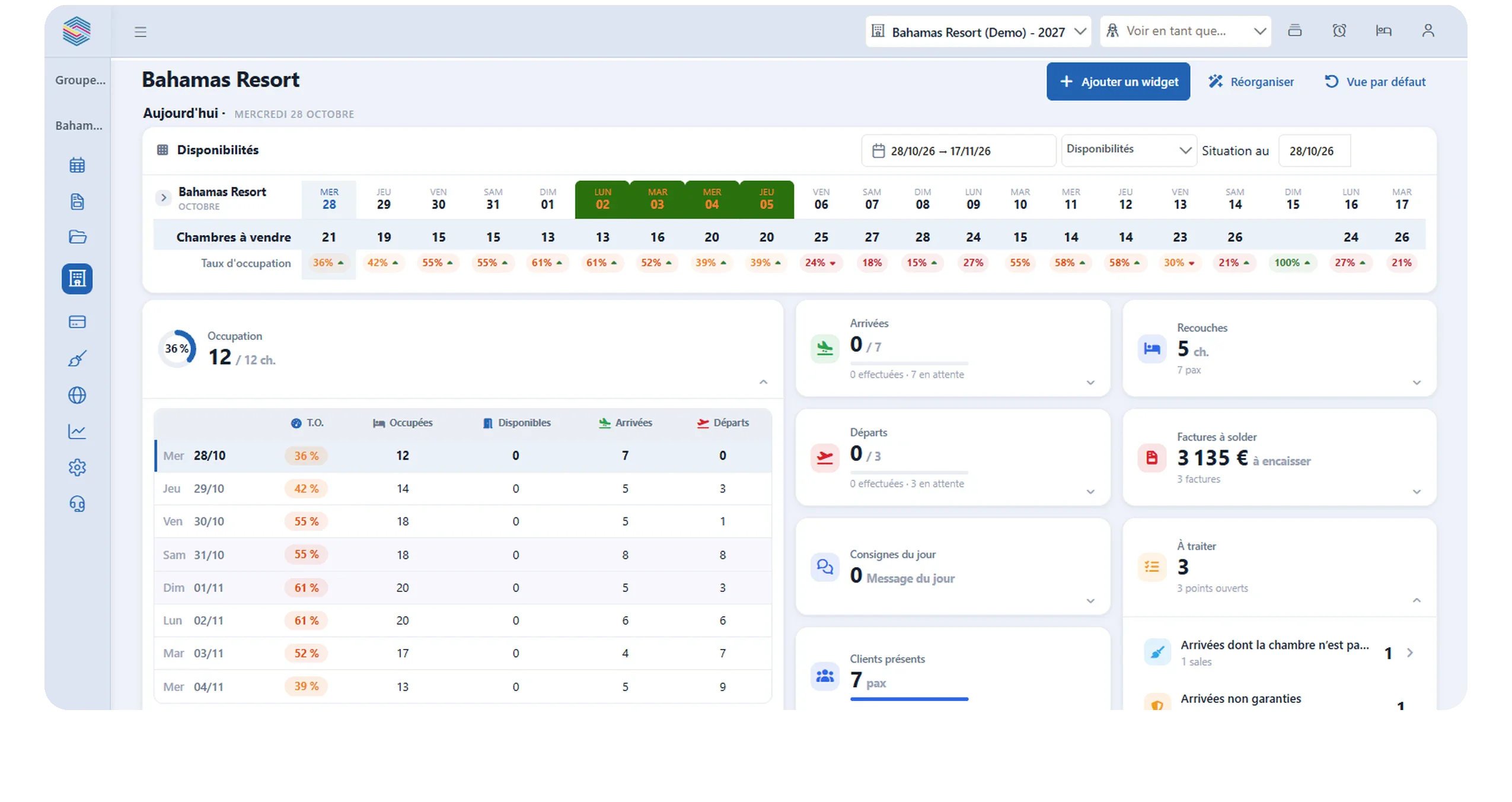Image resolution: width=1512 pixels, height=802 pixels.
Task: Open Bahamas Resort (Demo) - 2027 dropdown
Action: coord(978,31)
